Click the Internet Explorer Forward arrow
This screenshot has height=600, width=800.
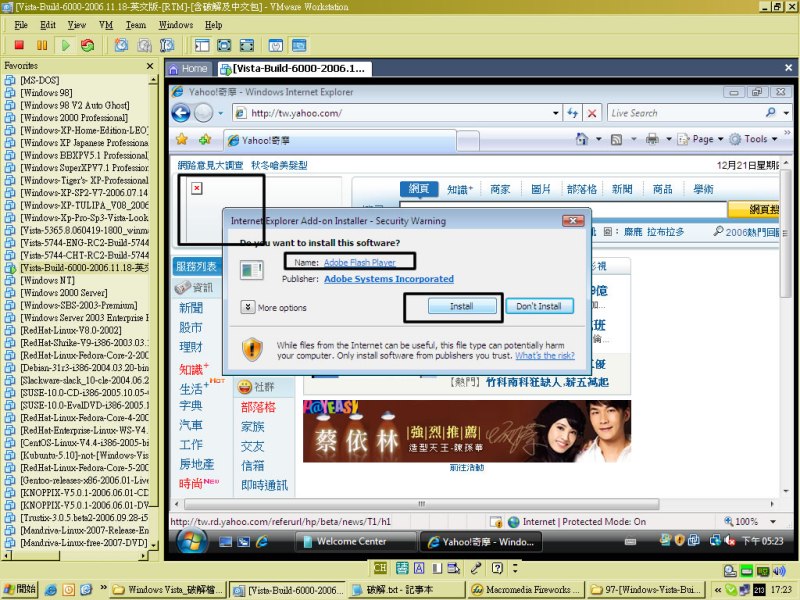[203, 113]
